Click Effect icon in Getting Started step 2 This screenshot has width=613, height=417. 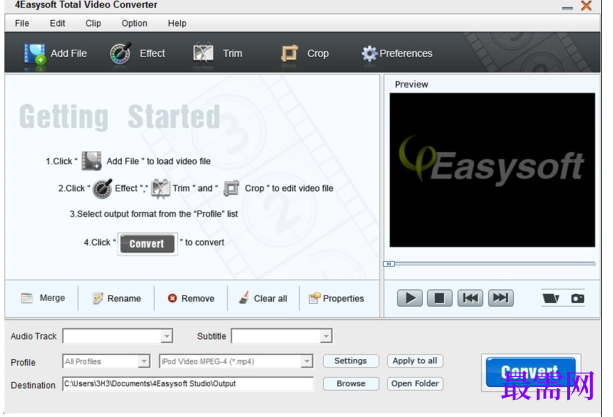102,188
